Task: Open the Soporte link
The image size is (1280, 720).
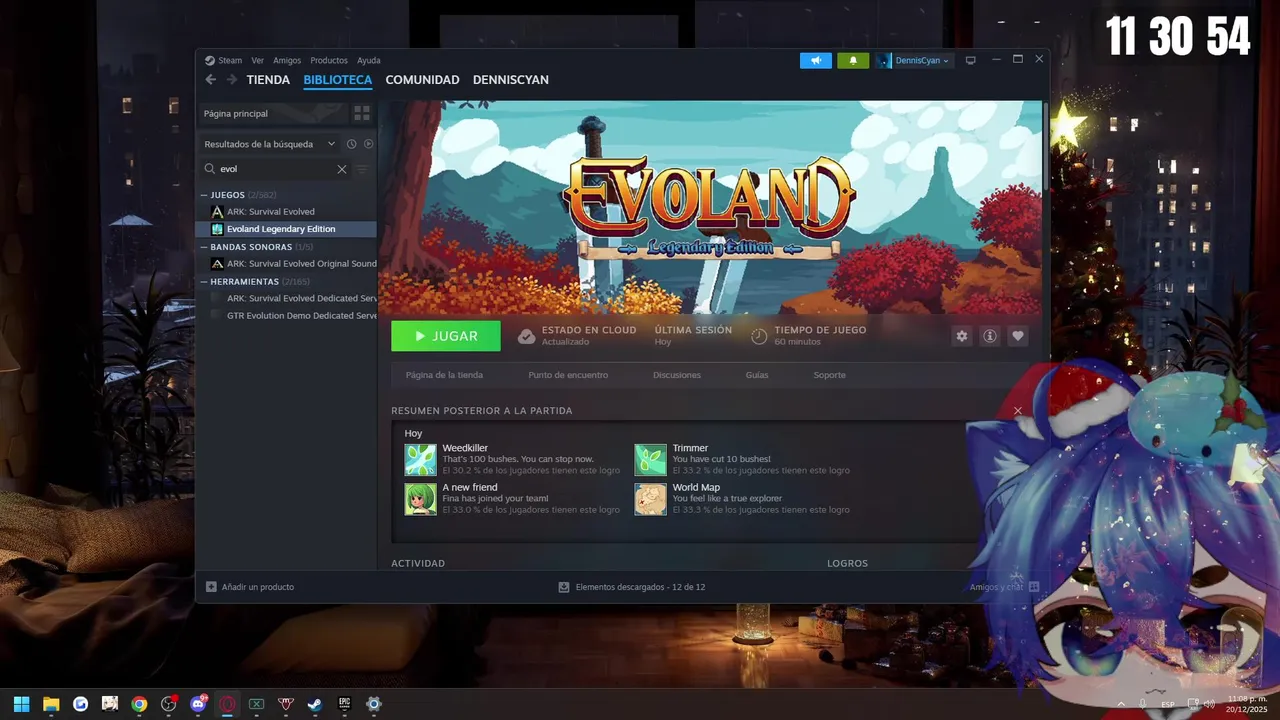Action: click(x=829, y=375)
